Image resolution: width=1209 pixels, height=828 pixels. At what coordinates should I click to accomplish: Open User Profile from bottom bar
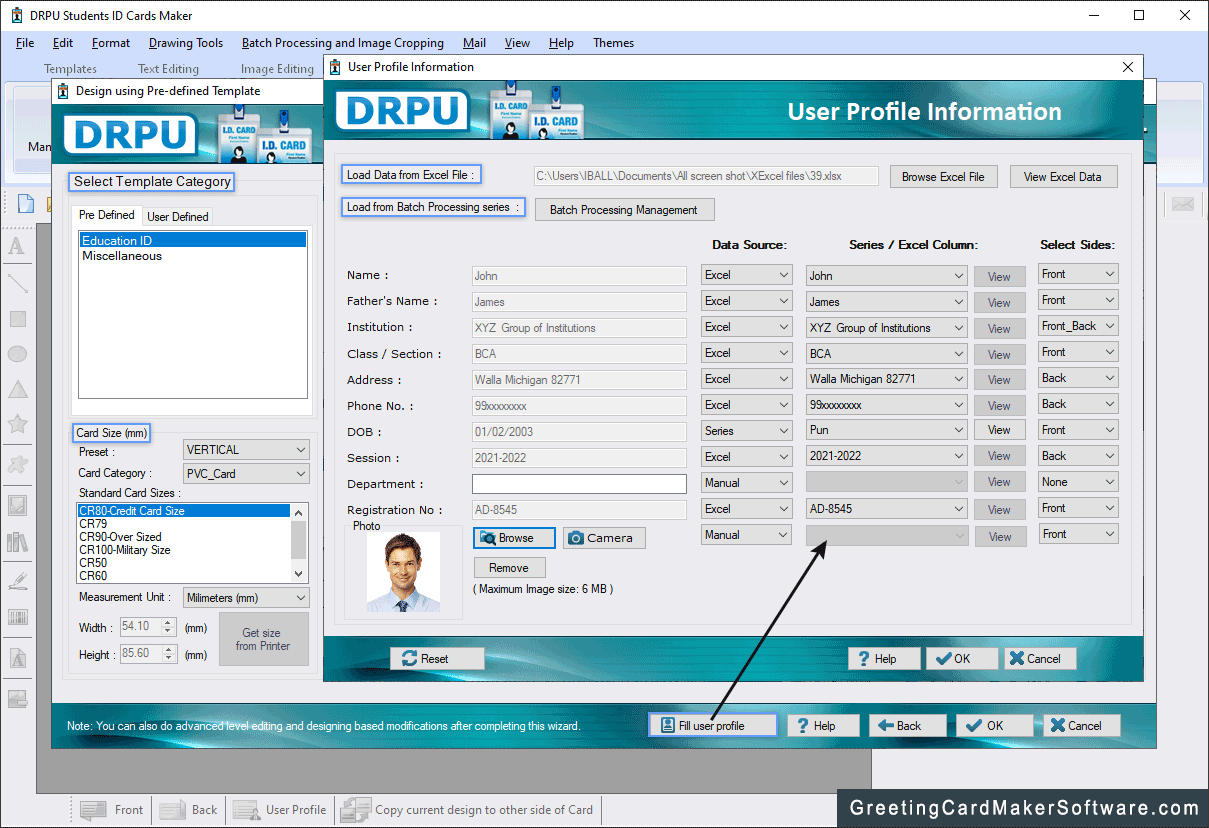[x=280, y=810]
